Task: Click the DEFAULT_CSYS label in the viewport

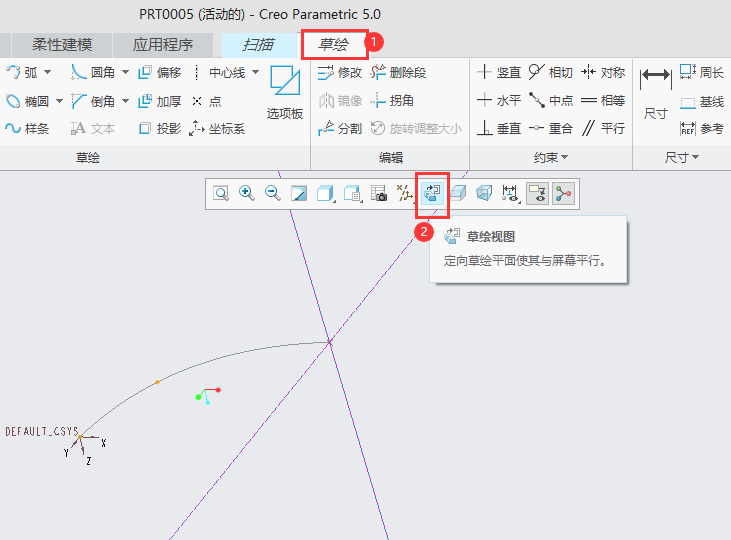Action: pos(41,431)
